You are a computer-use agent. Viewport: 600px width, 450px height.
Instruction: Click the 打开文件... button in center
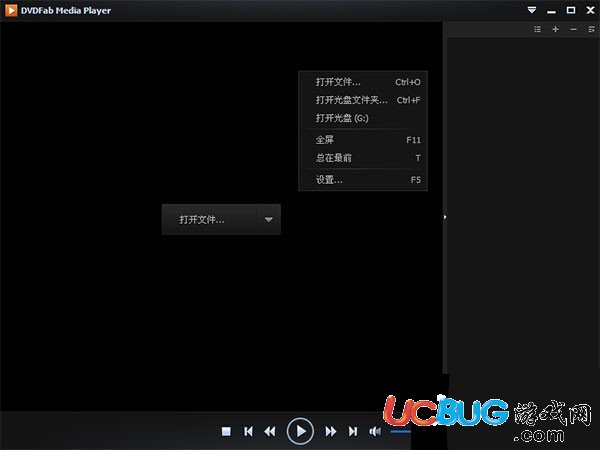209,219
